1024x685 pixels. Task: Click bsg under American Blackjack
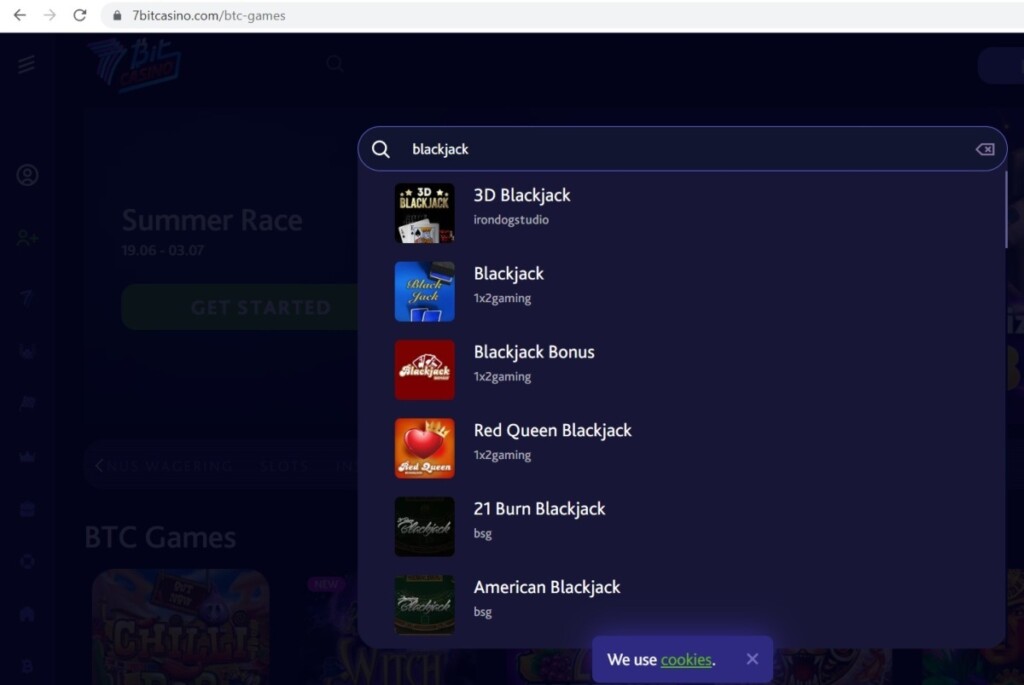click(483, 612)
